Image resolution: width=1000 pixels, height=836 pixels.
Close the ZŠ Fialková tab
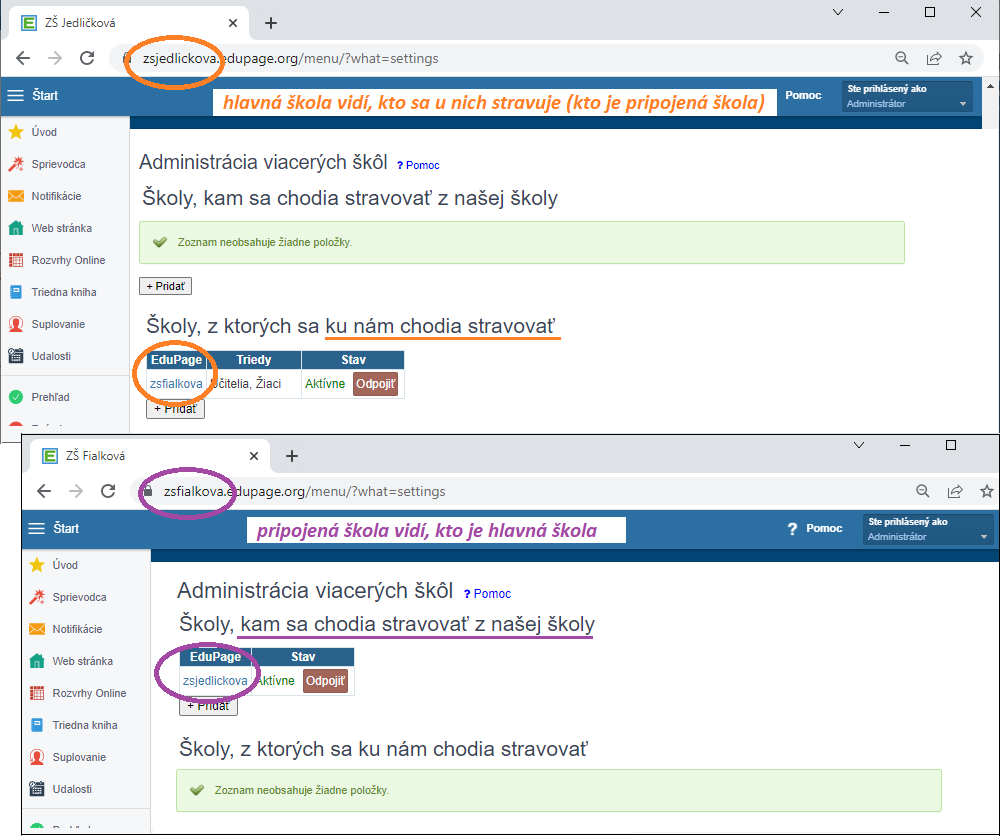point(254,456)
